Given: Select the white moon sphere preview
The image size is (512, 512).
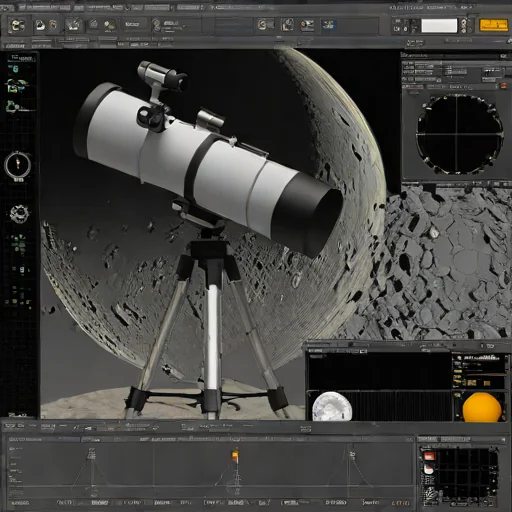Looking at the screenshot, I should pyautogui.click(x=332, y=406).
